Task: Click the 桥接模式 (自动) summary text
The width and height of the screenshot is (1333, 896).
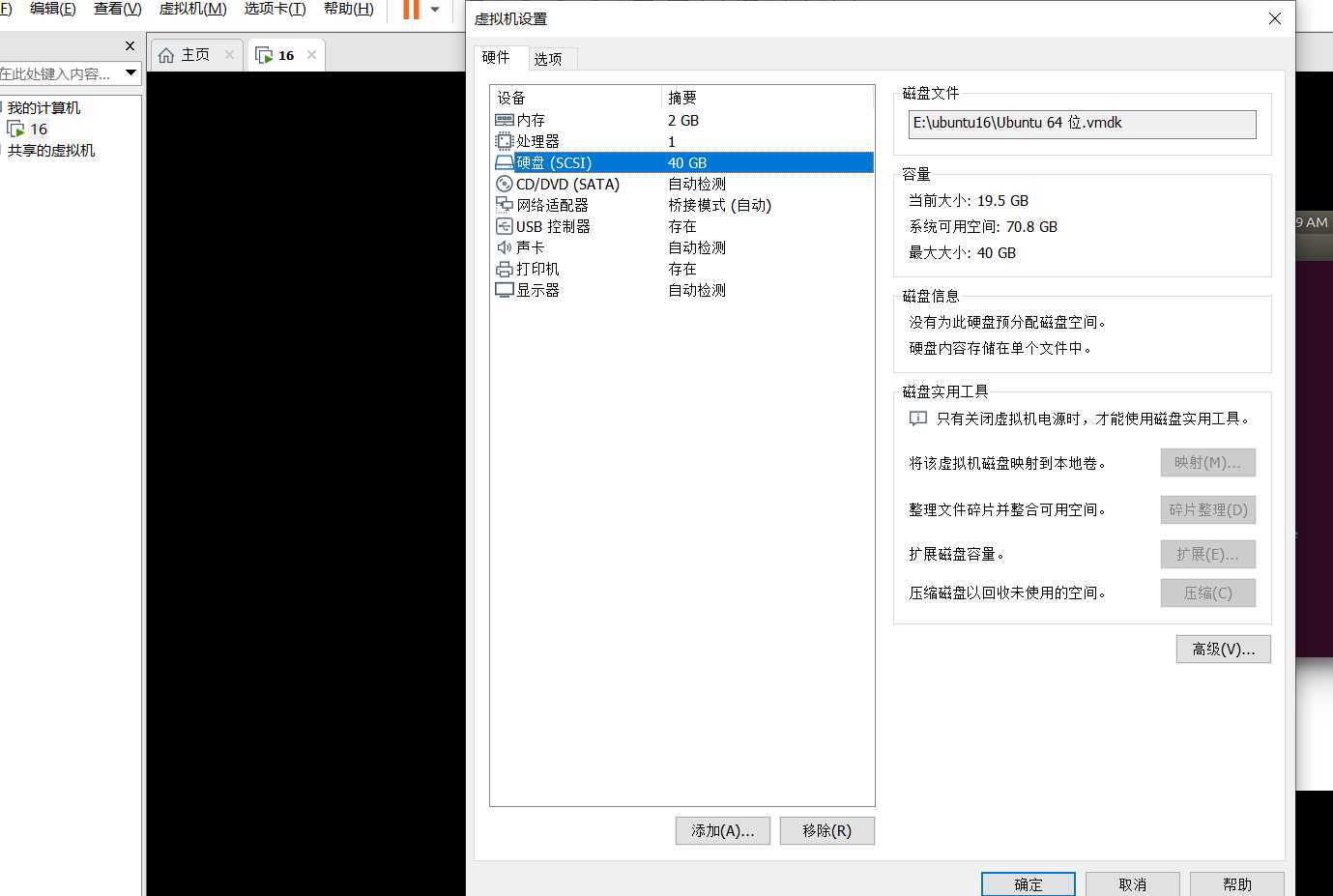Action: coord(720,205)
